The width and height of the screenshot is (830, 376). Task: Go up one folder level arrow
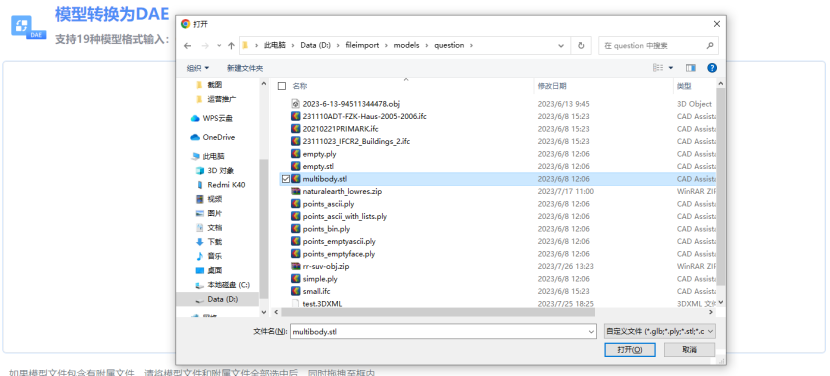(x=231, y=46)
